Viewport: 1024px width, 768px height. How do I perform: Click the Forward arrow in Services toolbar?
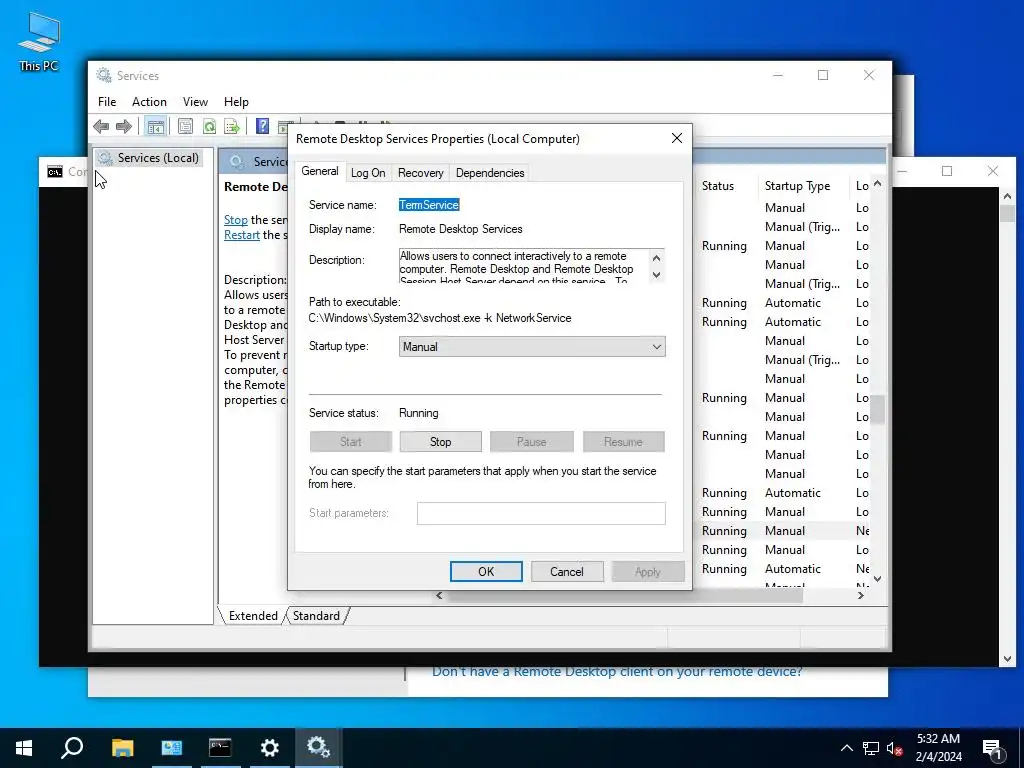tap(123, 126)
